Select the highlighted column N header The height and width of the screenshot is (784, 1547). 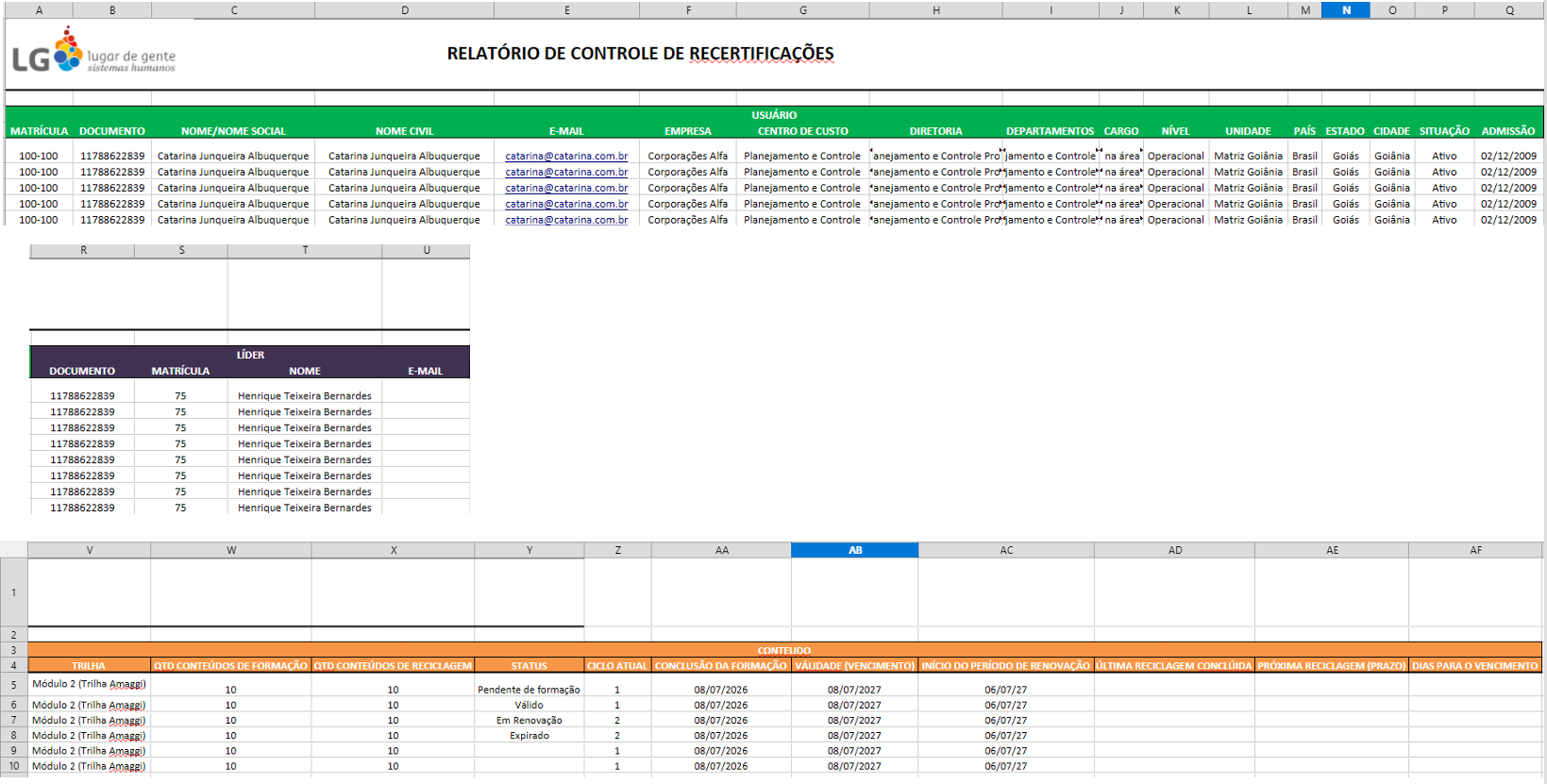pos(1346,10)
